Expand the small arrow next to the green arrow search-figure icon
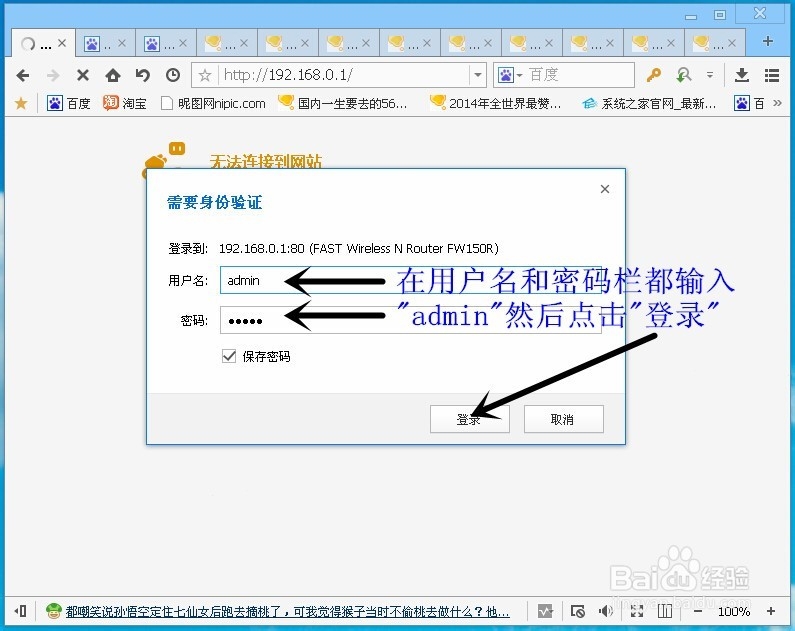795x631 pixels. coord(710,76)
